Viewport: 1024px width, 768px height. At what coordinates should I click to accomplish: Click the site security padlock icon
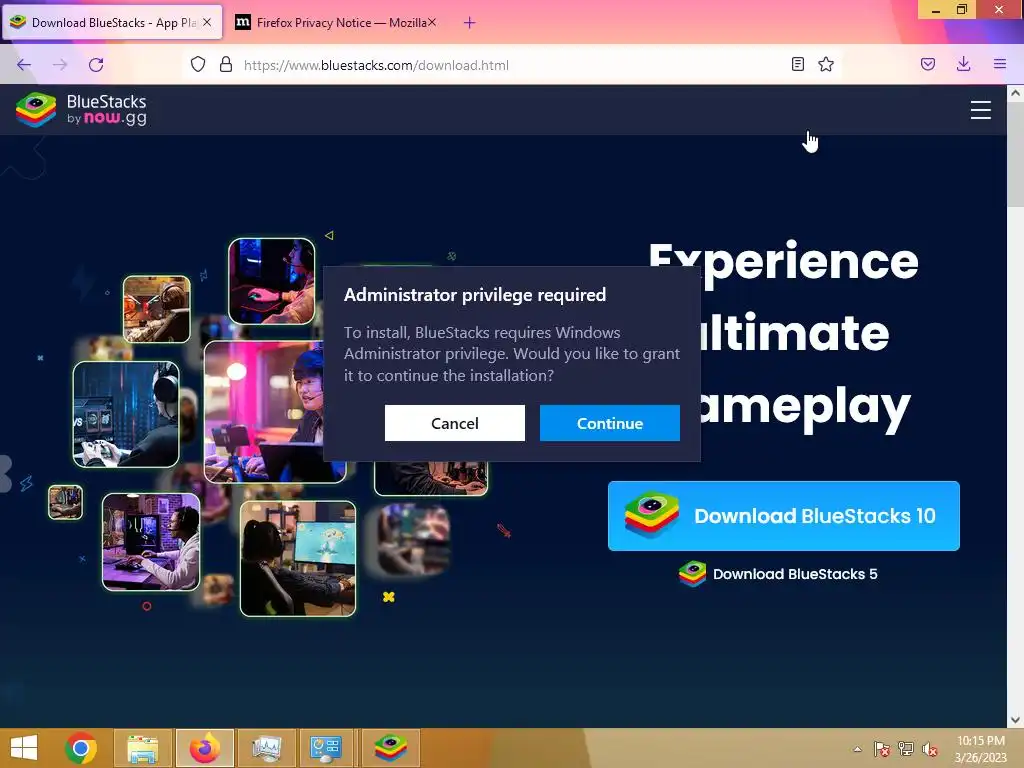coord(226,65)
